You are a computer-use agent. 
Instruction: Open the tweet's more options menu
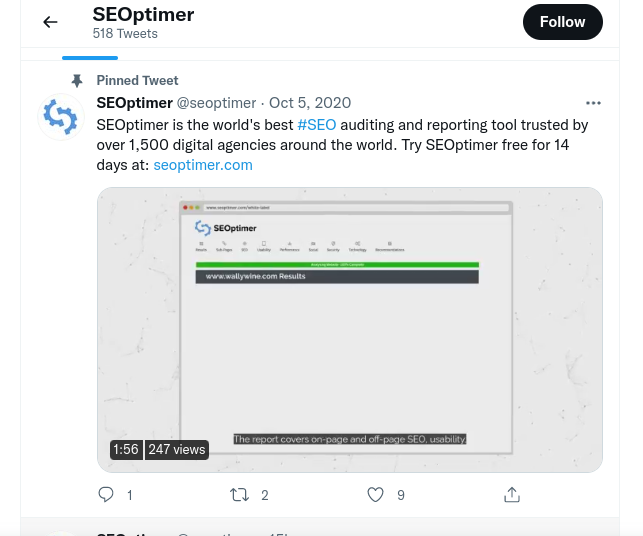tap(593, 103)
